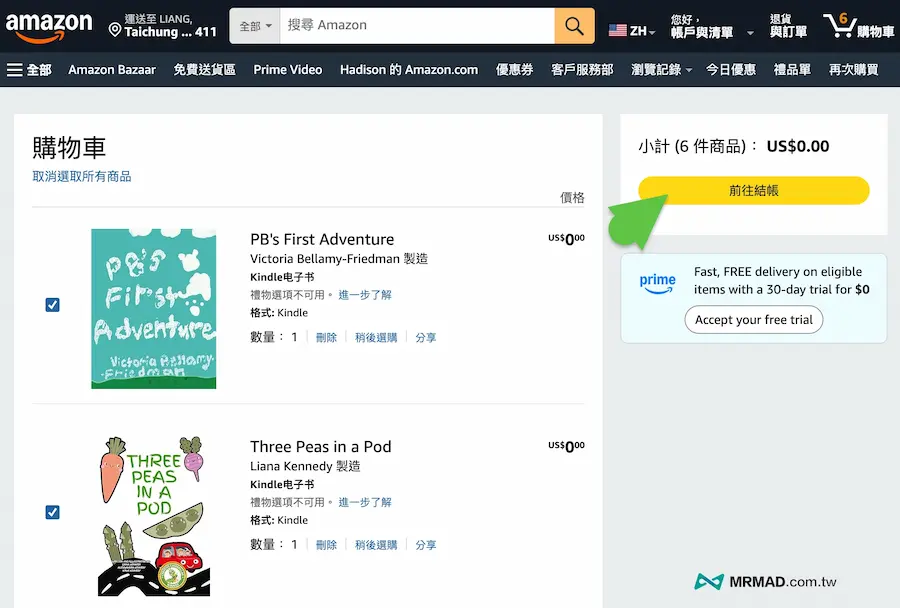Click 分享 for Three Peas in a Pod

(426, 545)
